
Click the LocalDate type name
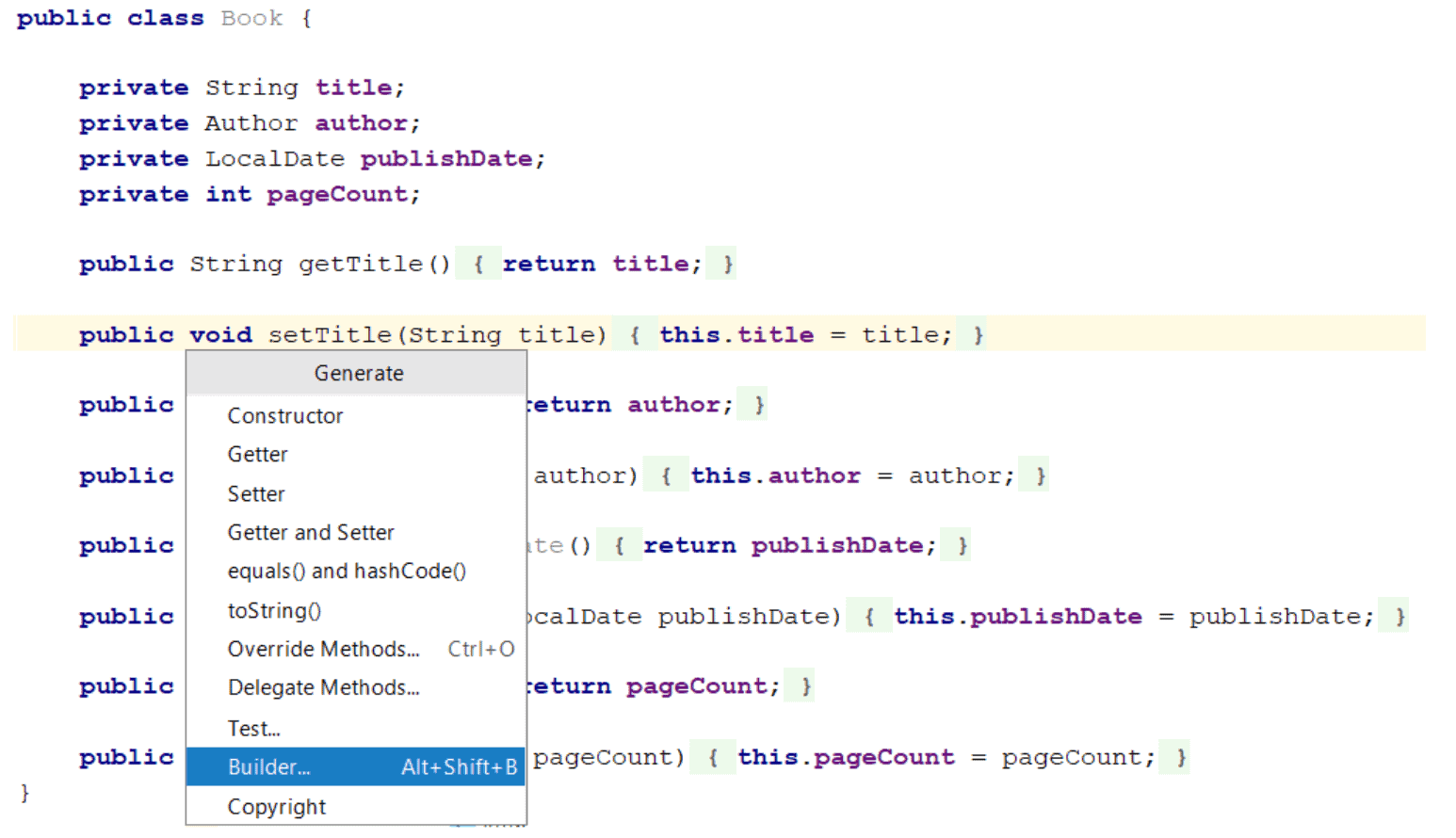pyautogui.click(x=275, y=159)
